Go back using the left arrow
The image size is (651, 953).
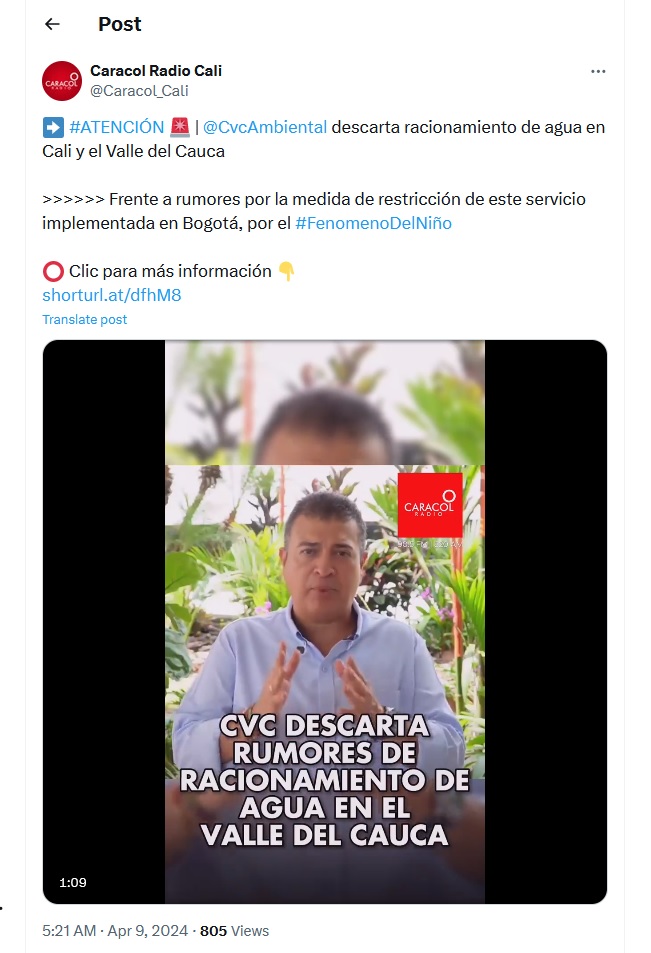[x=52, y=24]
